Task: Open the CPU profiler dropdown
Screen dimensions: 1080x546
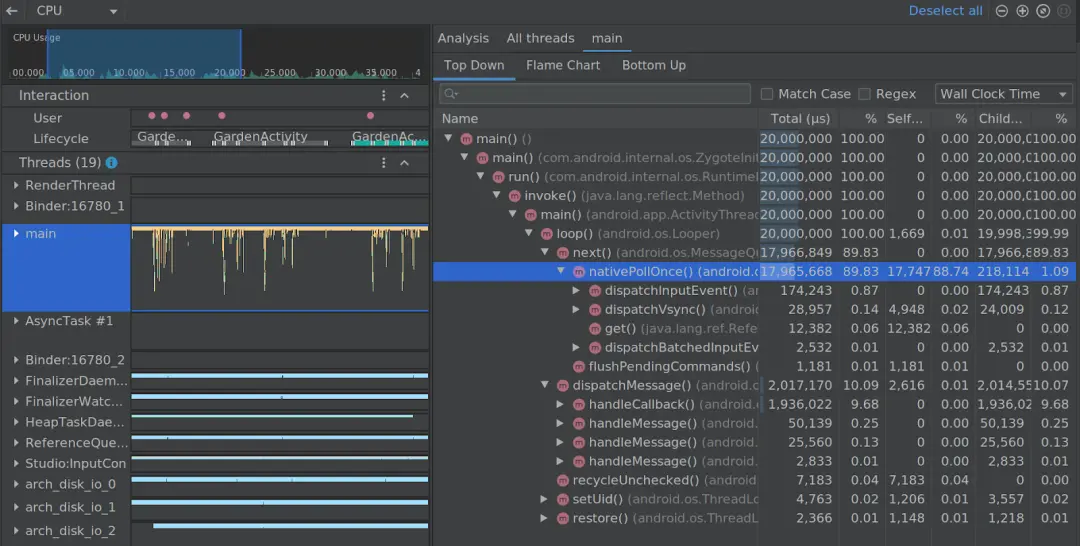Action: point(74,11)
